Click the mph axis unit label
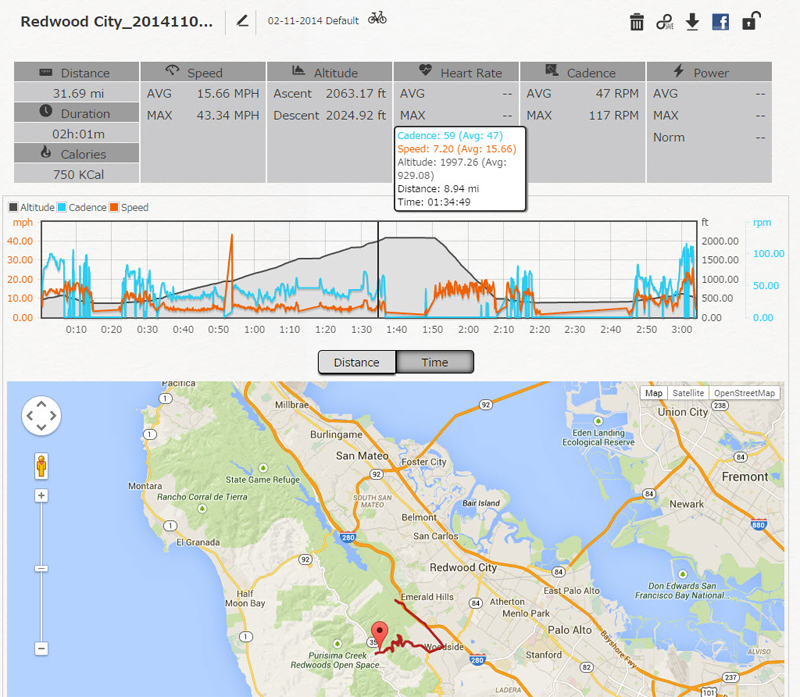Screen dimensions: 800x697 pyautogui.click(x=22, y=222)
